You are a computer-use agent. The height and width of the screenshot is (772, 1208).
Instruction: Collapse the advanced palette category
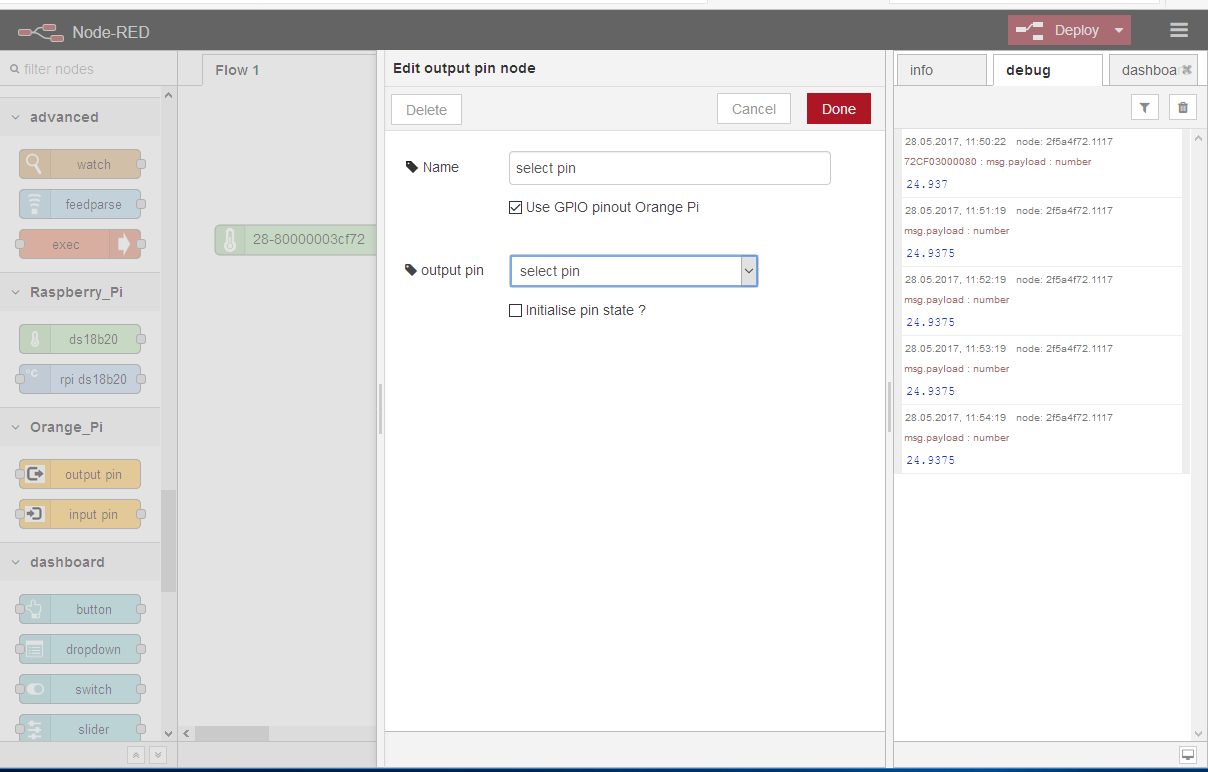pos(80,117)
